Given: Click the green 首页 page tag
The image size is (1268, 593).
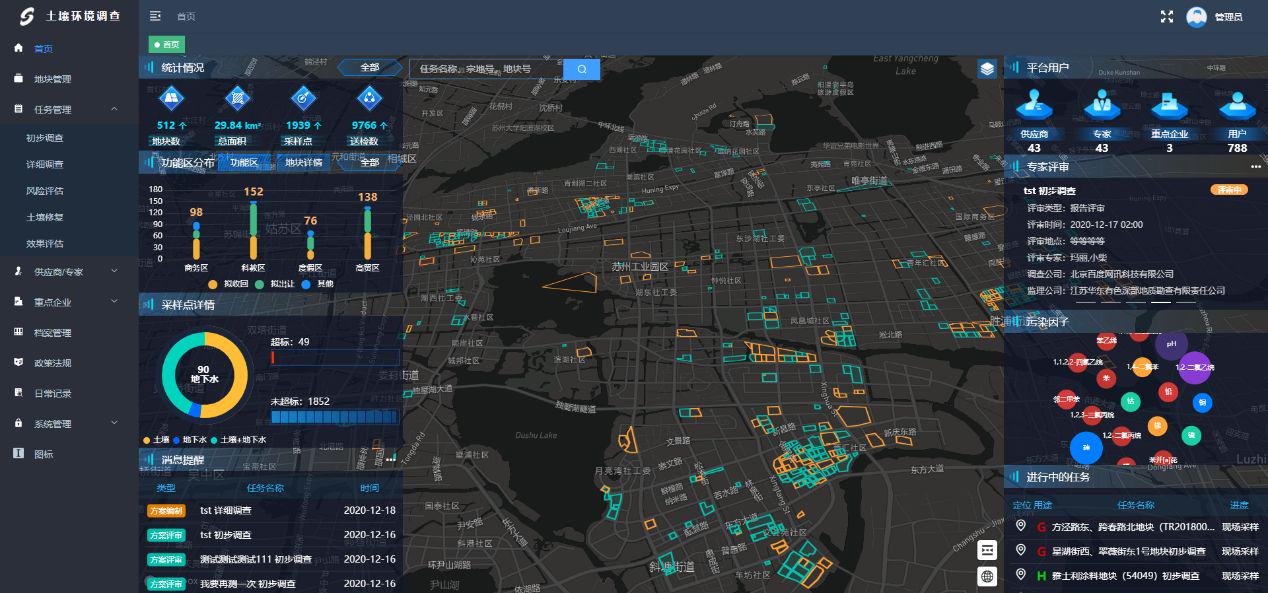Looking at the screenshot, I should tap(167, 44).
